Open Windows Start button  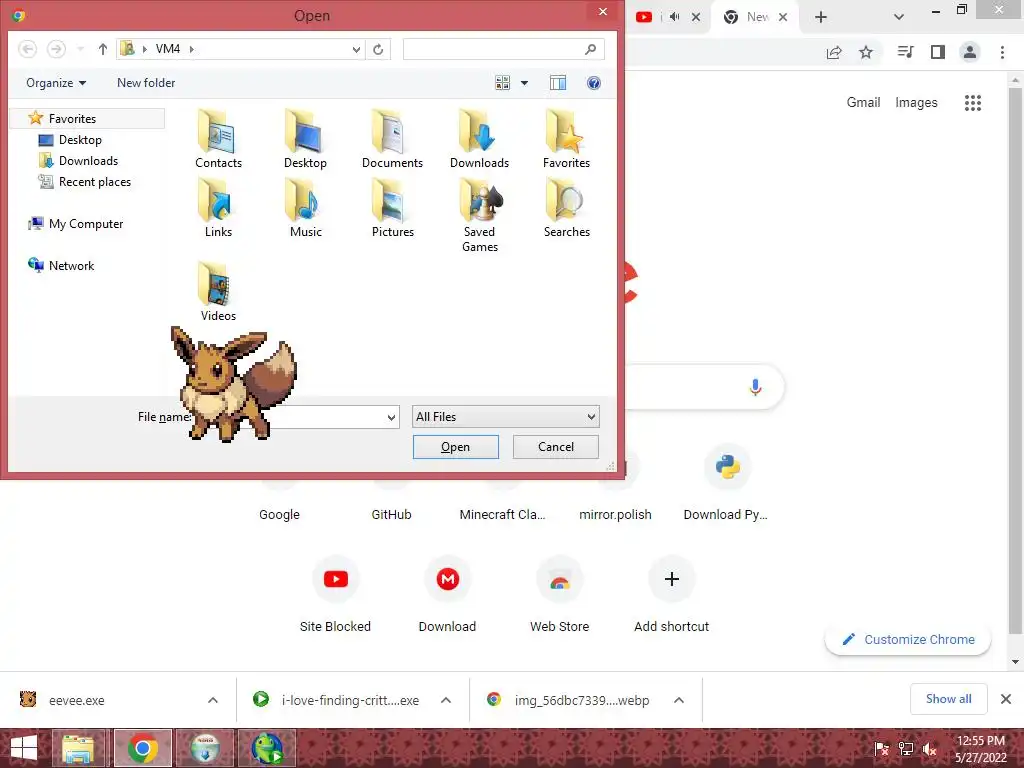tap(24, 748)
